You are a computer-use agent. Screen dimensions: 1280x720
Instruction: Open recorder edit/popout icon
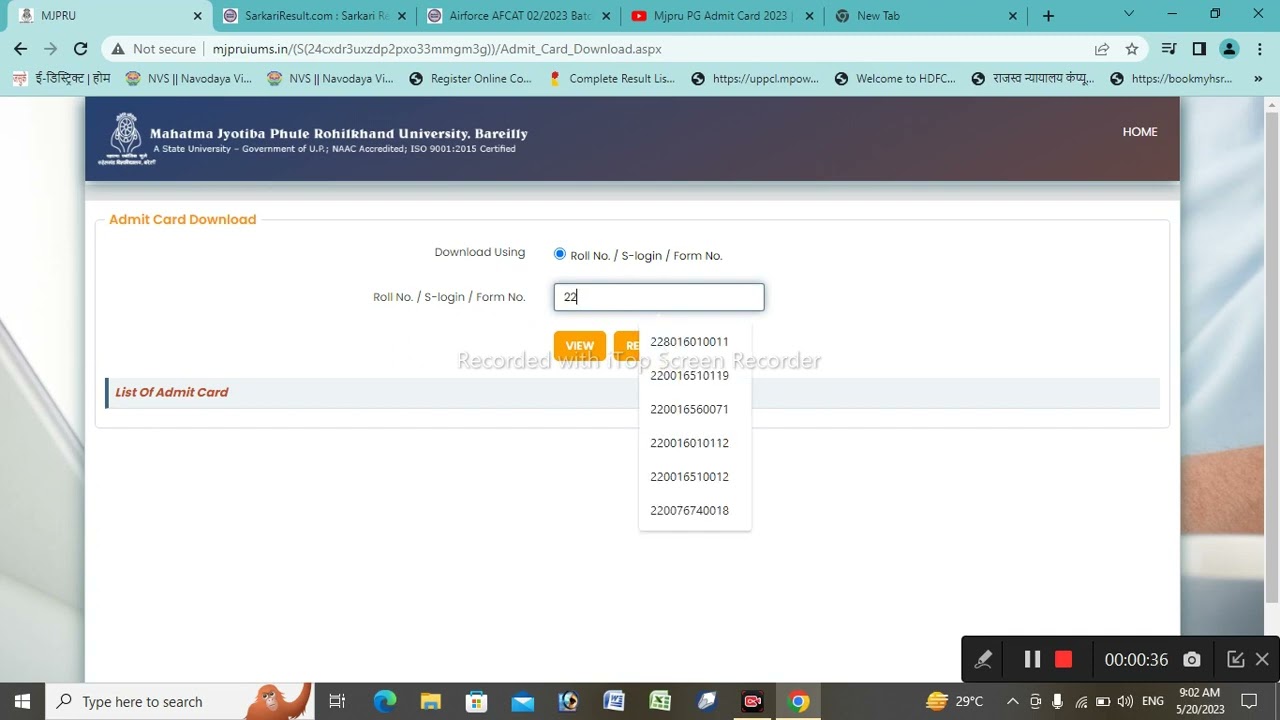(1236, 659)
